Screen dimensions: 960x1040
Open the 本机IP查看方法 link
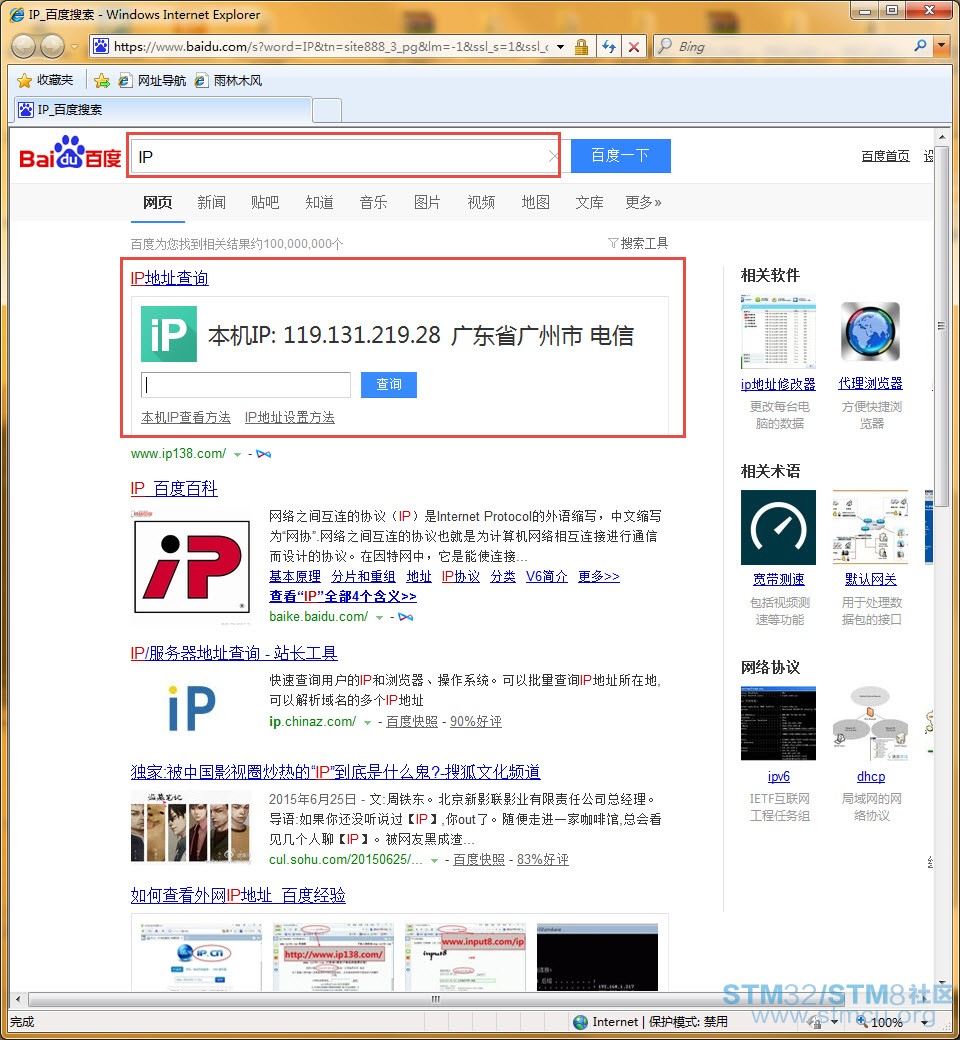[x=186, y=417]
